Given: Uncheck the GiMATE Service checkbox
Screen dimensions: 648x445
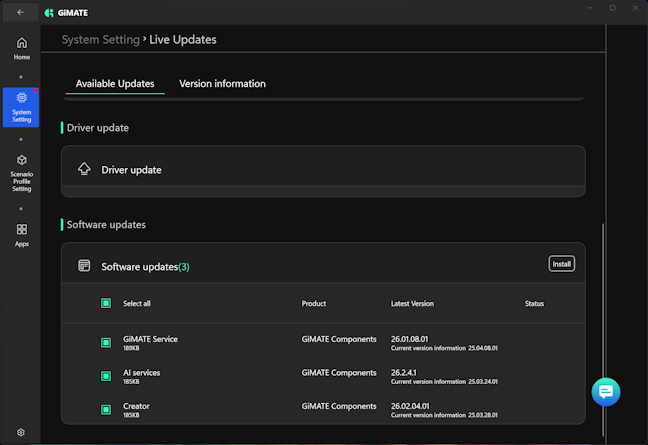Looking at the screenshot, I should pos(106,343).
